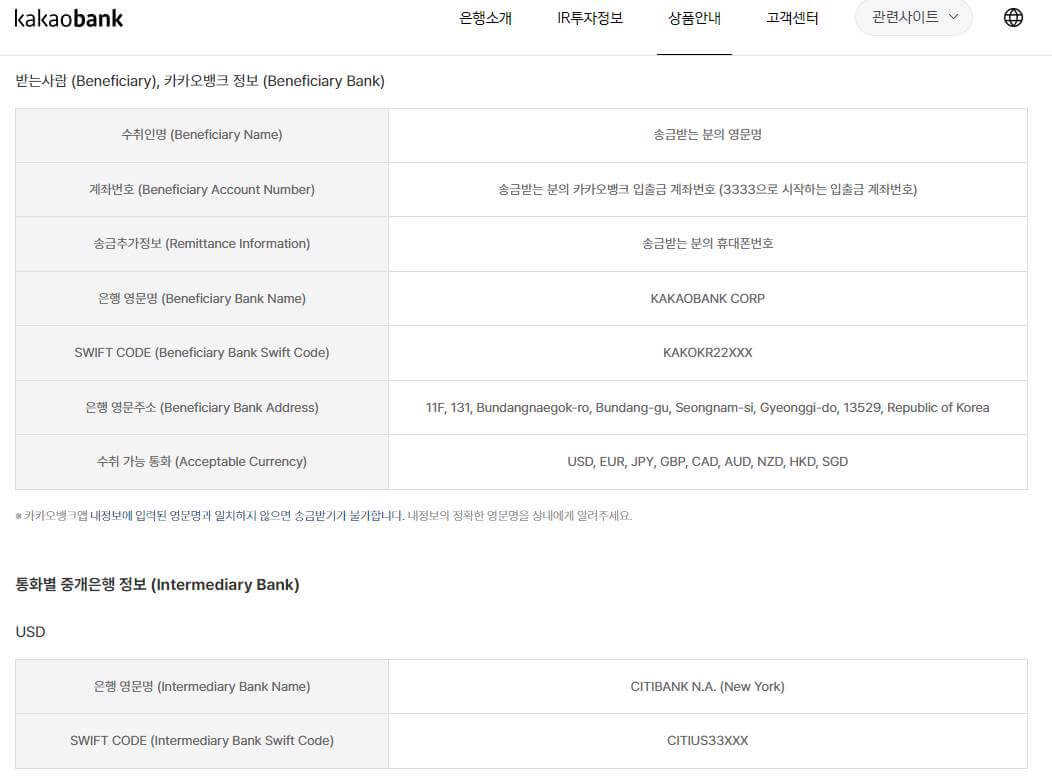Click the kakaobank logo

(68, 18)
